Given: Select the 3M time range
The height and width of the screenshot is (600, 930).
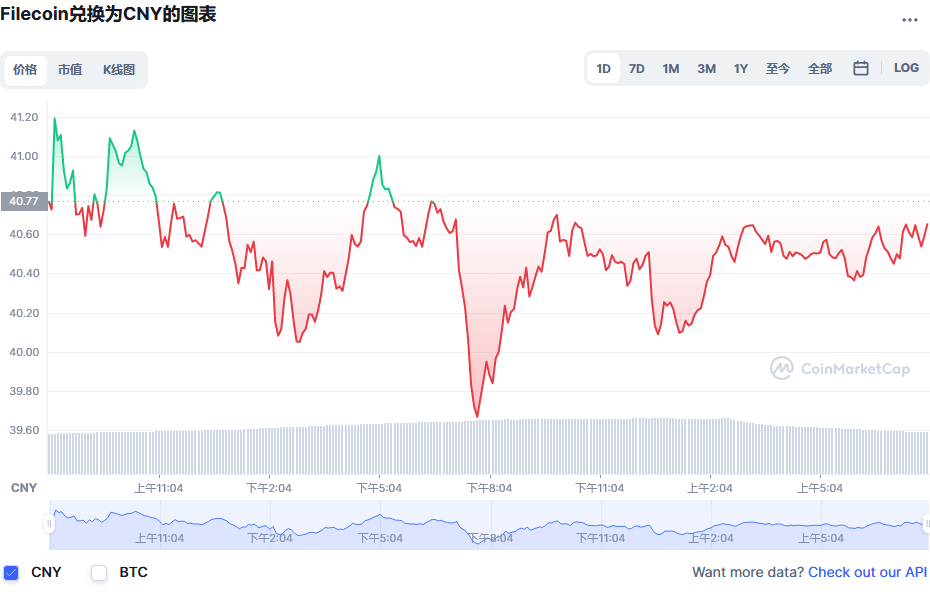Looking at the screenshot, I should coord(706,69).
